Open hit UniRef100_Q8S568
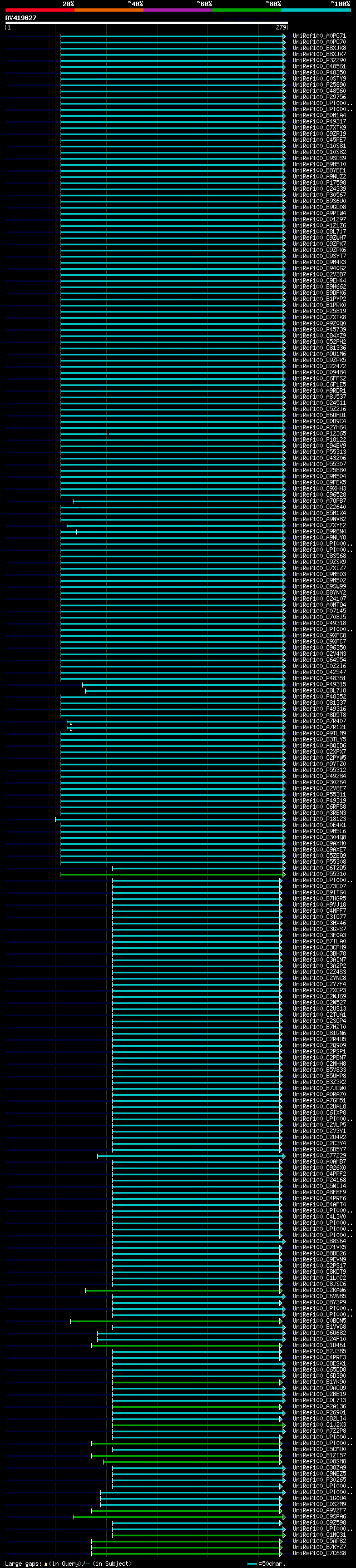This screenshot has width=356, height=1568. pyautogui.click(x=319, y=556)
